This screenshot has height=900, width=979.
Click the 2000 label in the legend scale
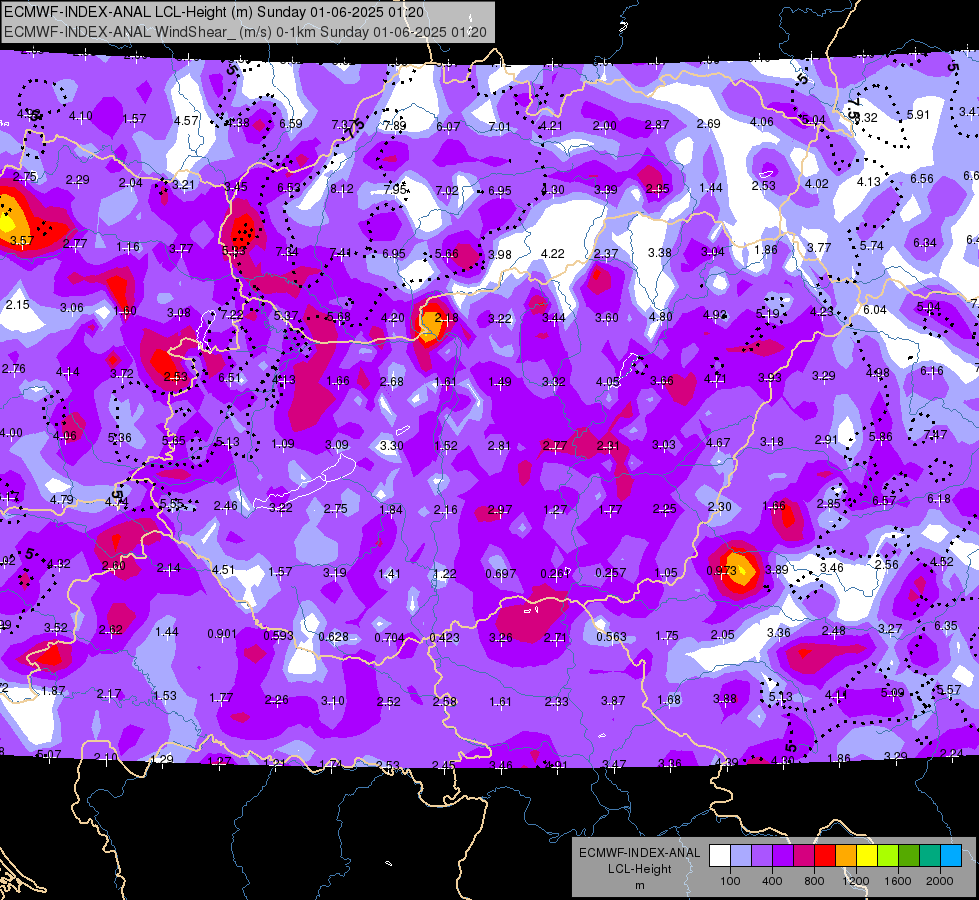pyautogui.click(x=940, y=881)
